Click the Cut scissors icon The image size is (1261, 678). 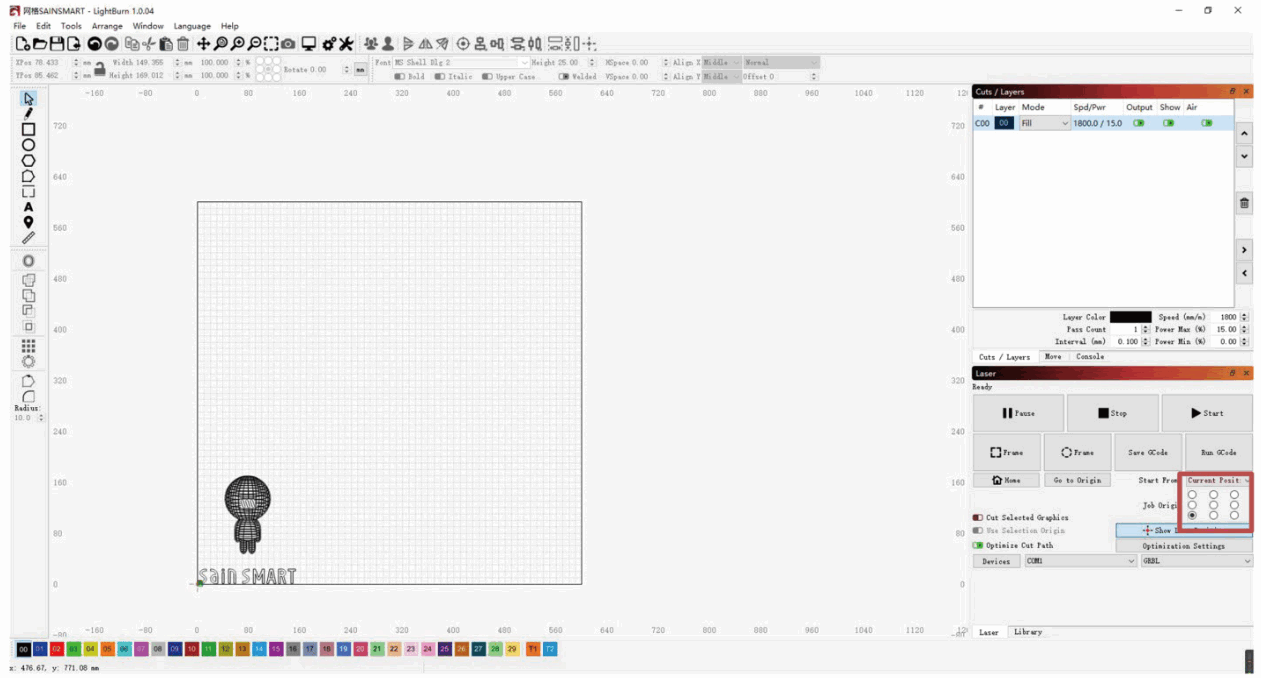tap(149, 44)
